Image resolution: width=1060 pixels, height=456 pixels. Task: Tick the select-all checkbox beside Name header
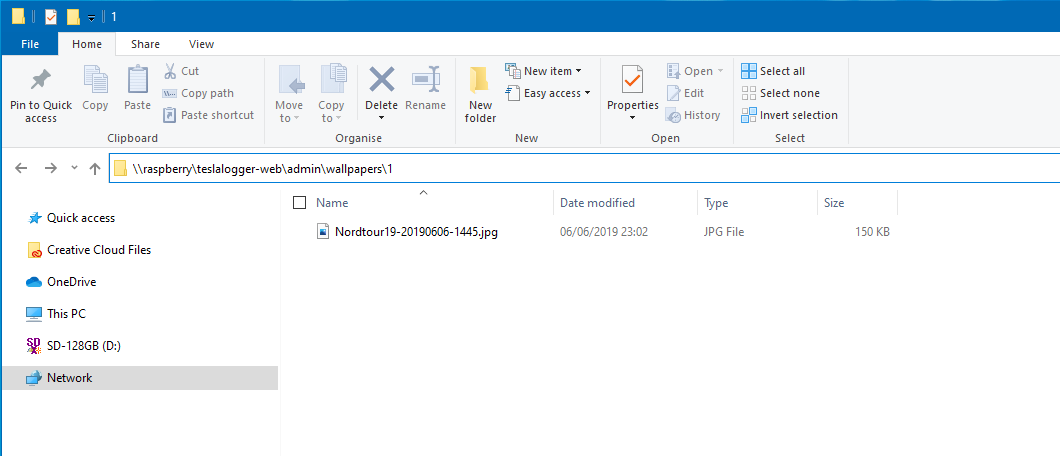[x=299, y=203]
